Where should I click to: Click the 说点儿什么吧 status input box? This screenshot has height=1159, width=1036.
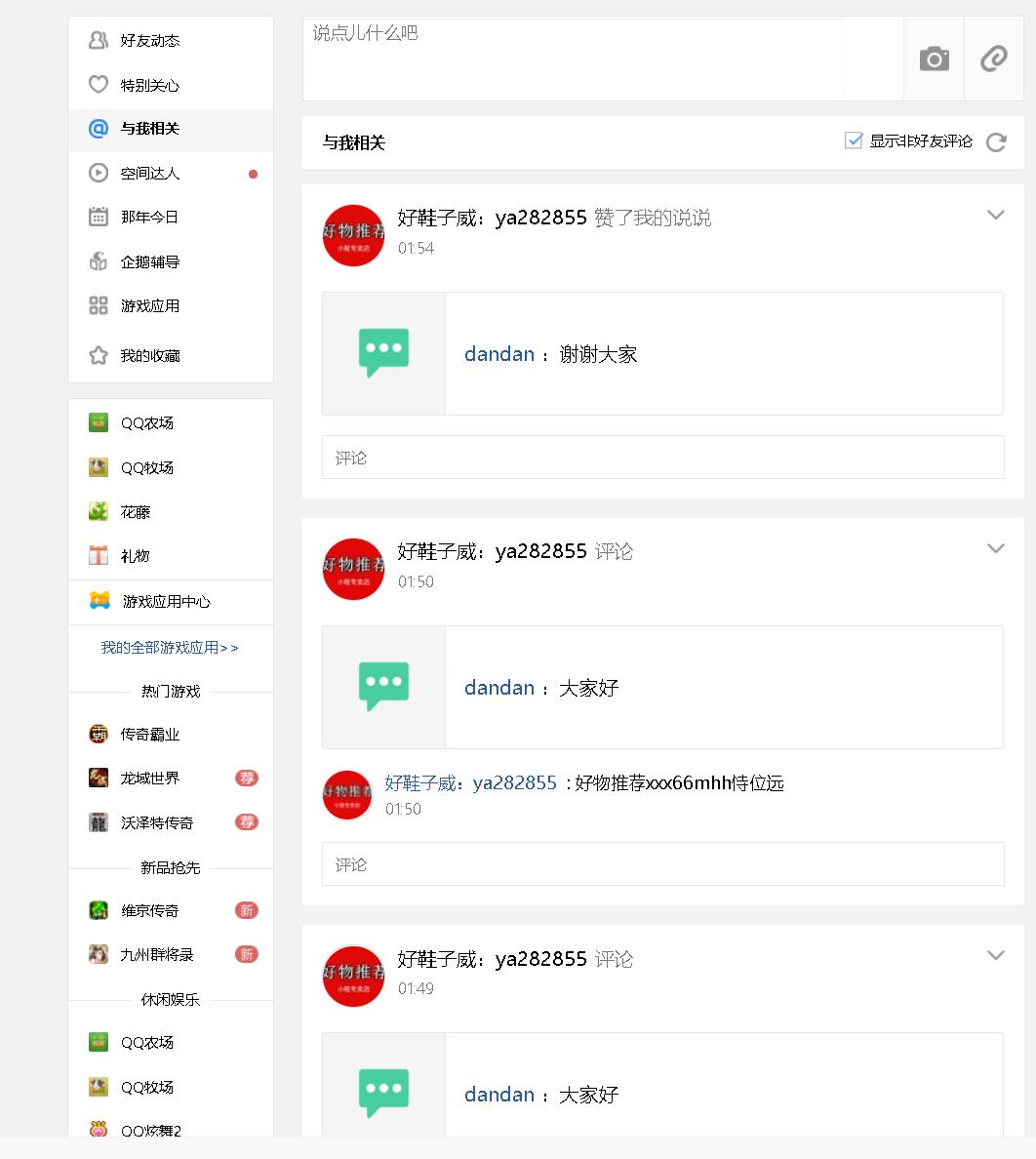coord(602,59)
